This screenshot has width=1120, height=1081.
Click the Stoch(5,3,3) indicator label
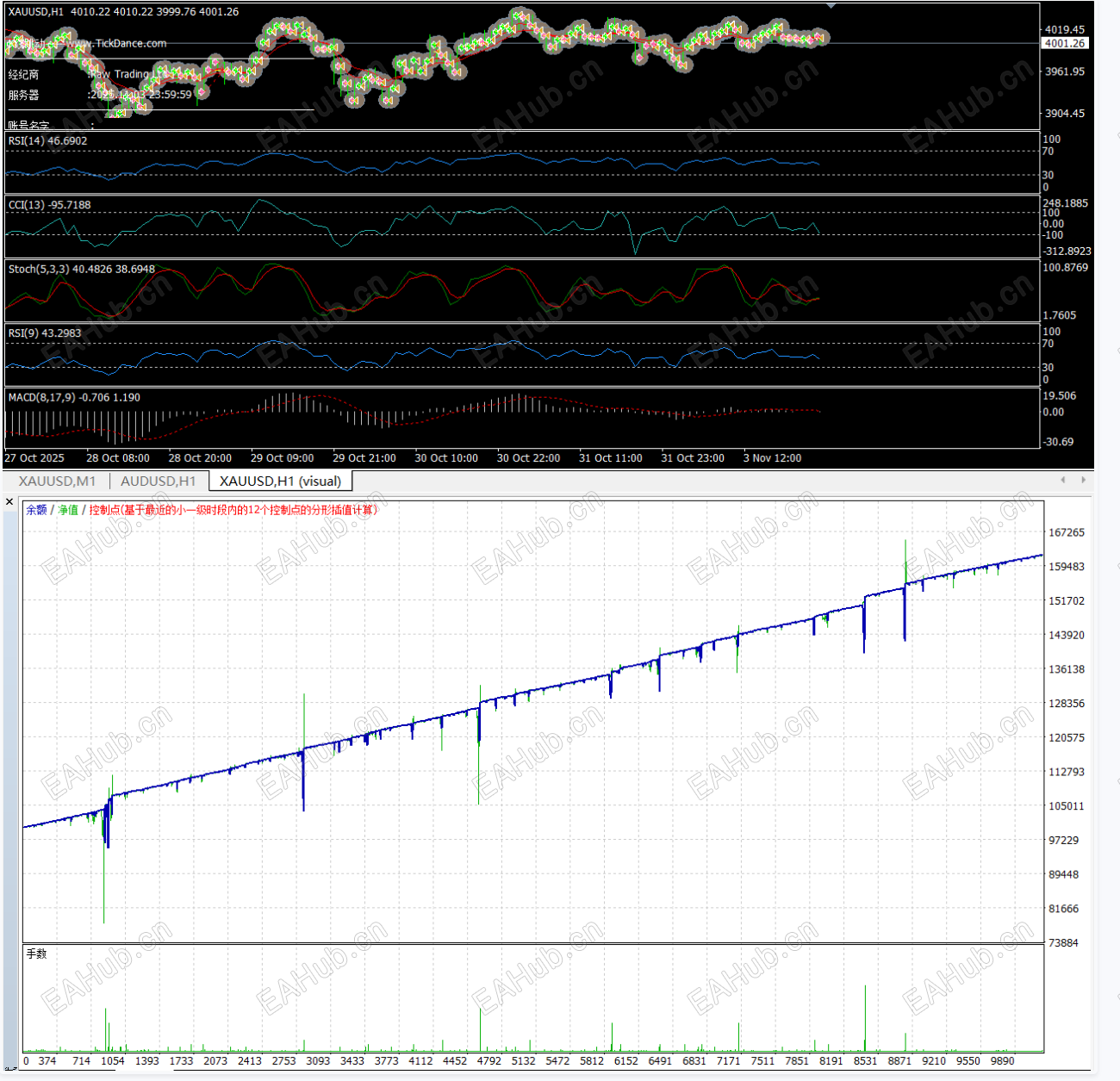(x=81, y=269)
